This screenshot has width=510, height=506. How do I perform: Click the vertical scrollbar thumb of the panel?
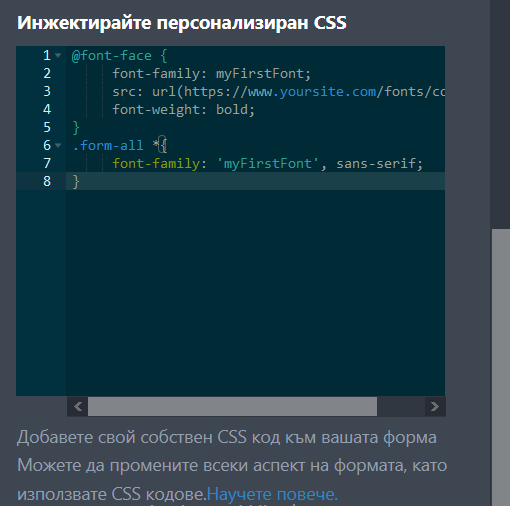(501, 367)
